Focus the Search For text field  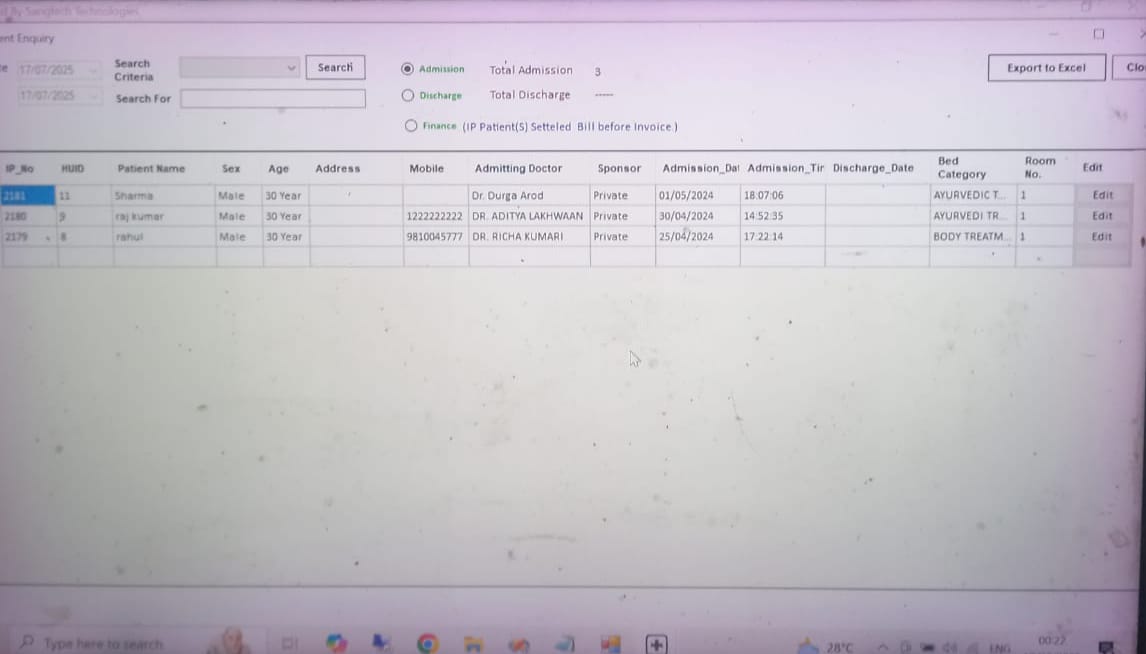[273, 99]
